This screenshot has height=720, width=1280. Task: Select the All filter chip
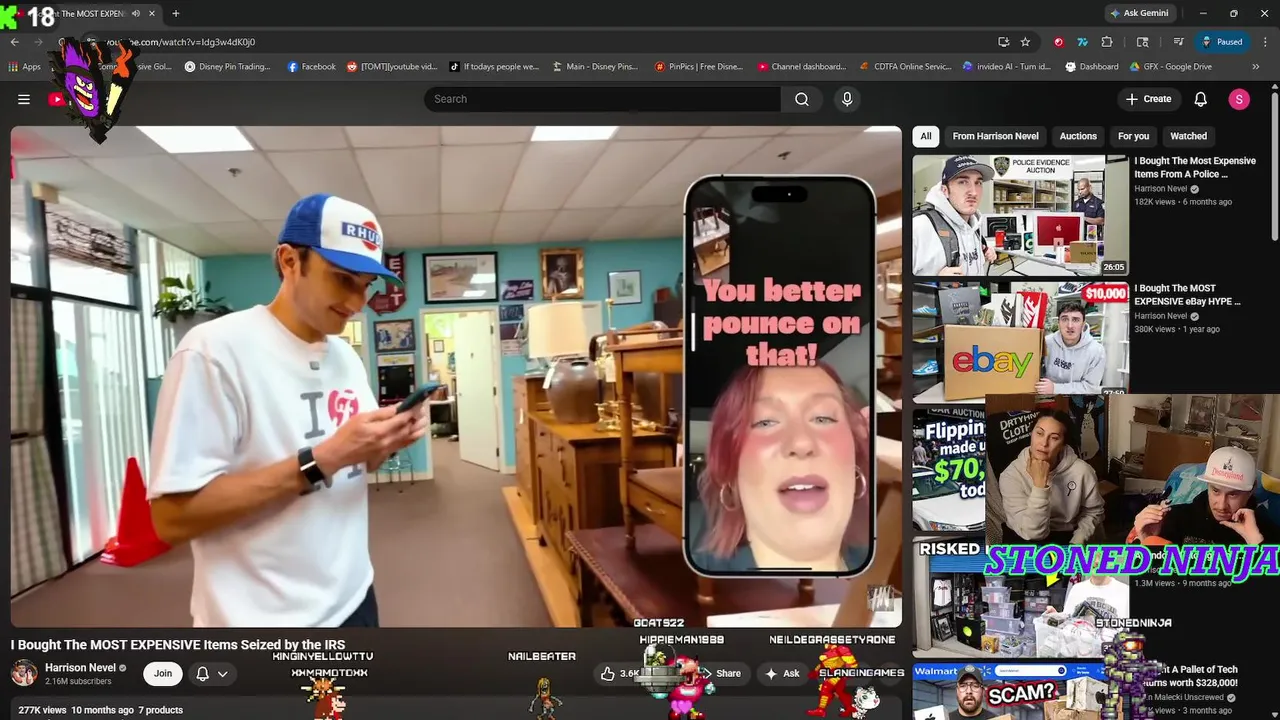[926, 136]
